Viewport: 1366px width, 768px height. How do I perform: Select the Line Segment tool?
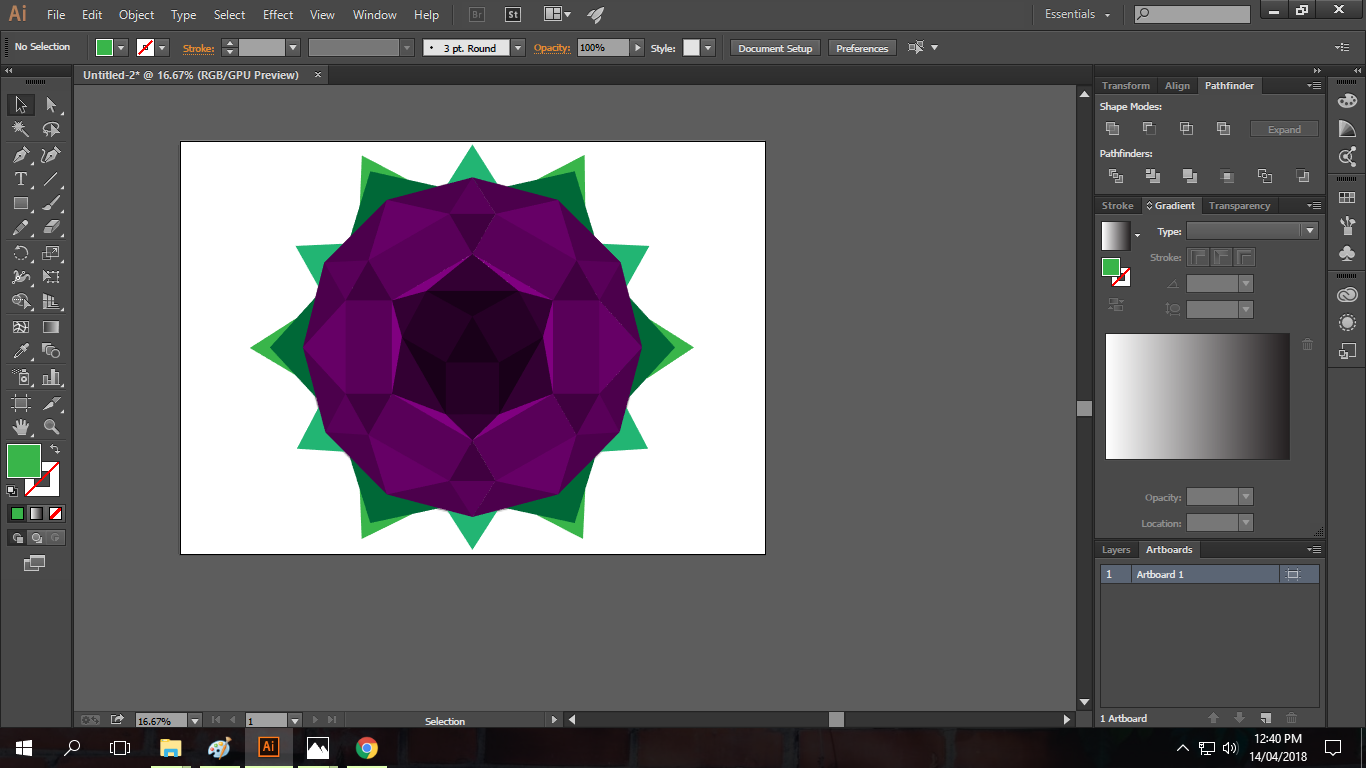click(x=51, y=179)
